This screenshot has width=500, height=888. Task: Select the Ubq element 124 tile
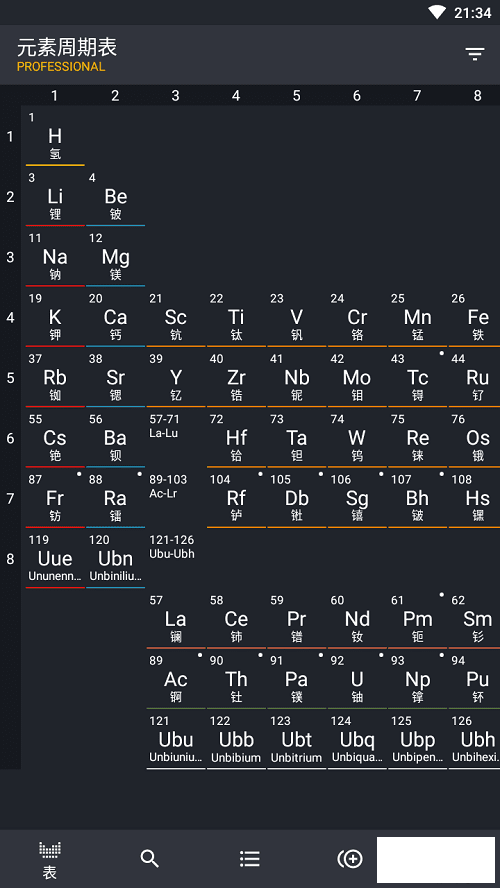[357, 740]
